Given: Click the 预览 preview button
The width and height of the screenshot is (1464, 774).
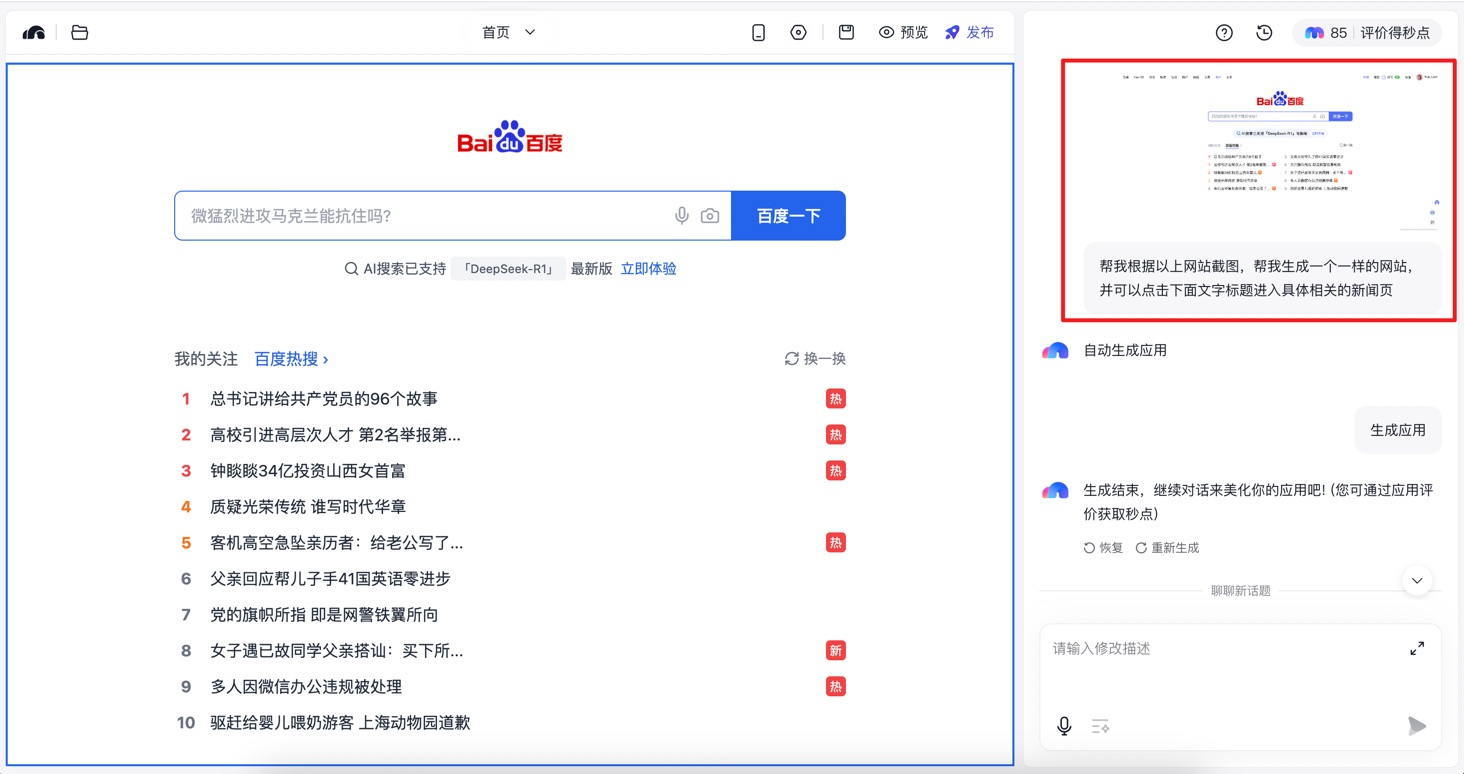Looking at the screenshot, I should (x=903, y=32).
